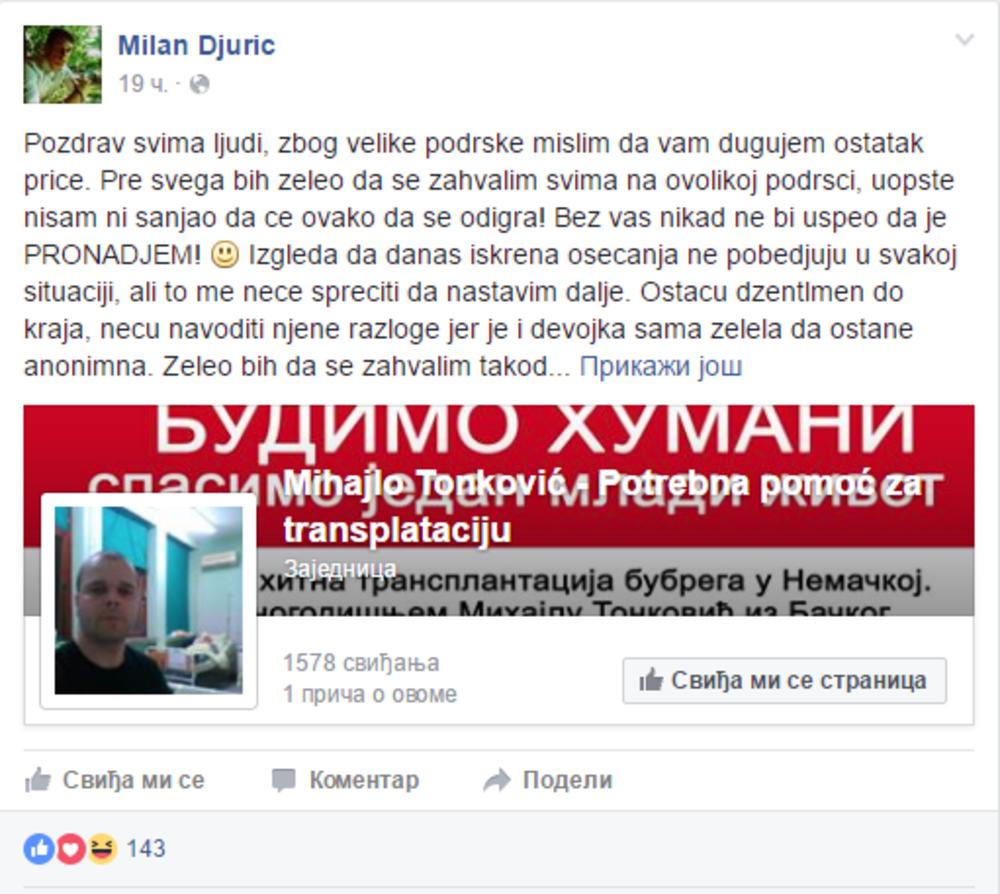Image resolution: width=1000 pixels, height=894 pixels.
Task: Click the page profile photo thumbnail
Action: [149, 601]
